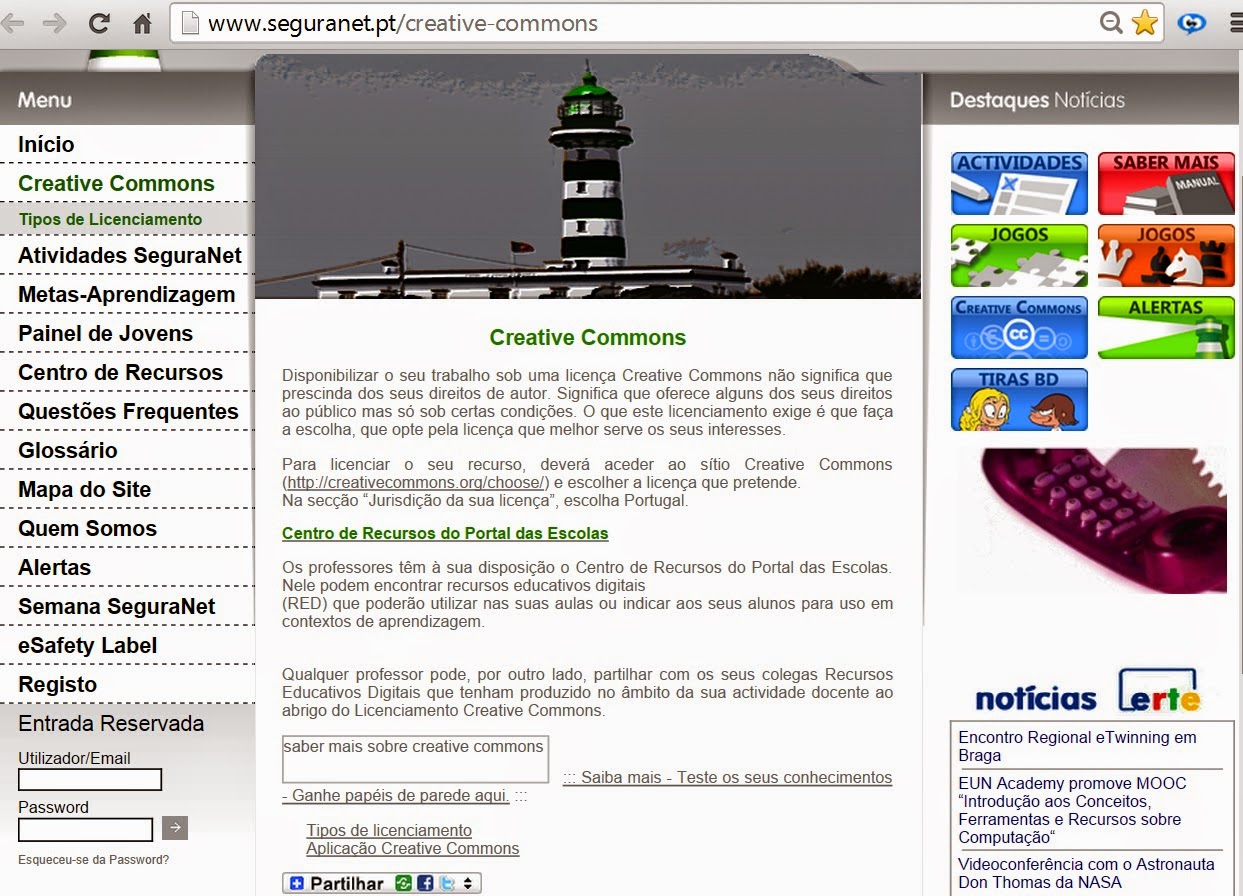Image resolution: width=1243 pixels, height=896 pixels.
Task: Open Início in the menu
Action: click(x=46, y=144)
